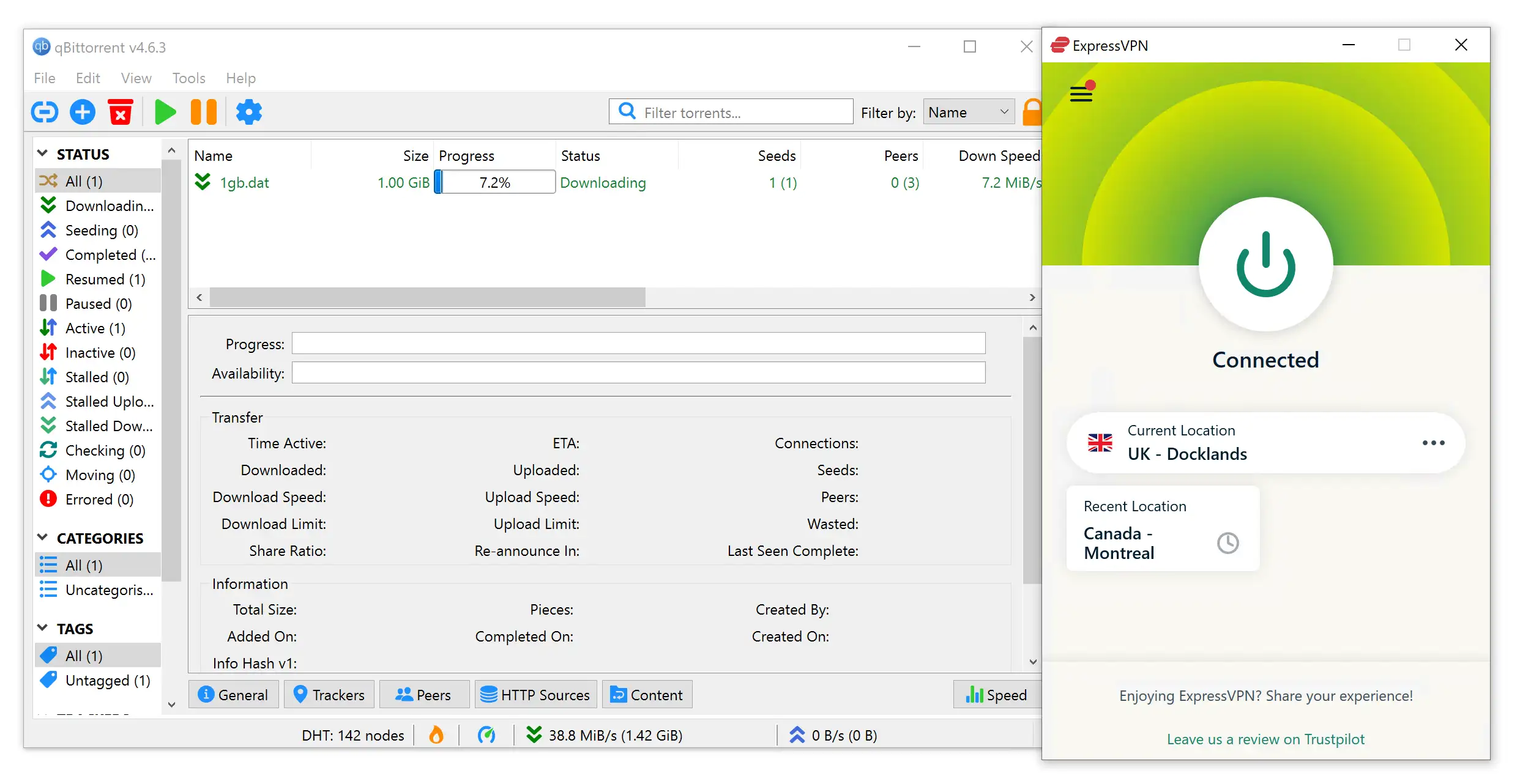Click Leave us a review on Trustpilot
Image resolution: width=1520 pixels, height=784 pixels.
(1265, 739)
